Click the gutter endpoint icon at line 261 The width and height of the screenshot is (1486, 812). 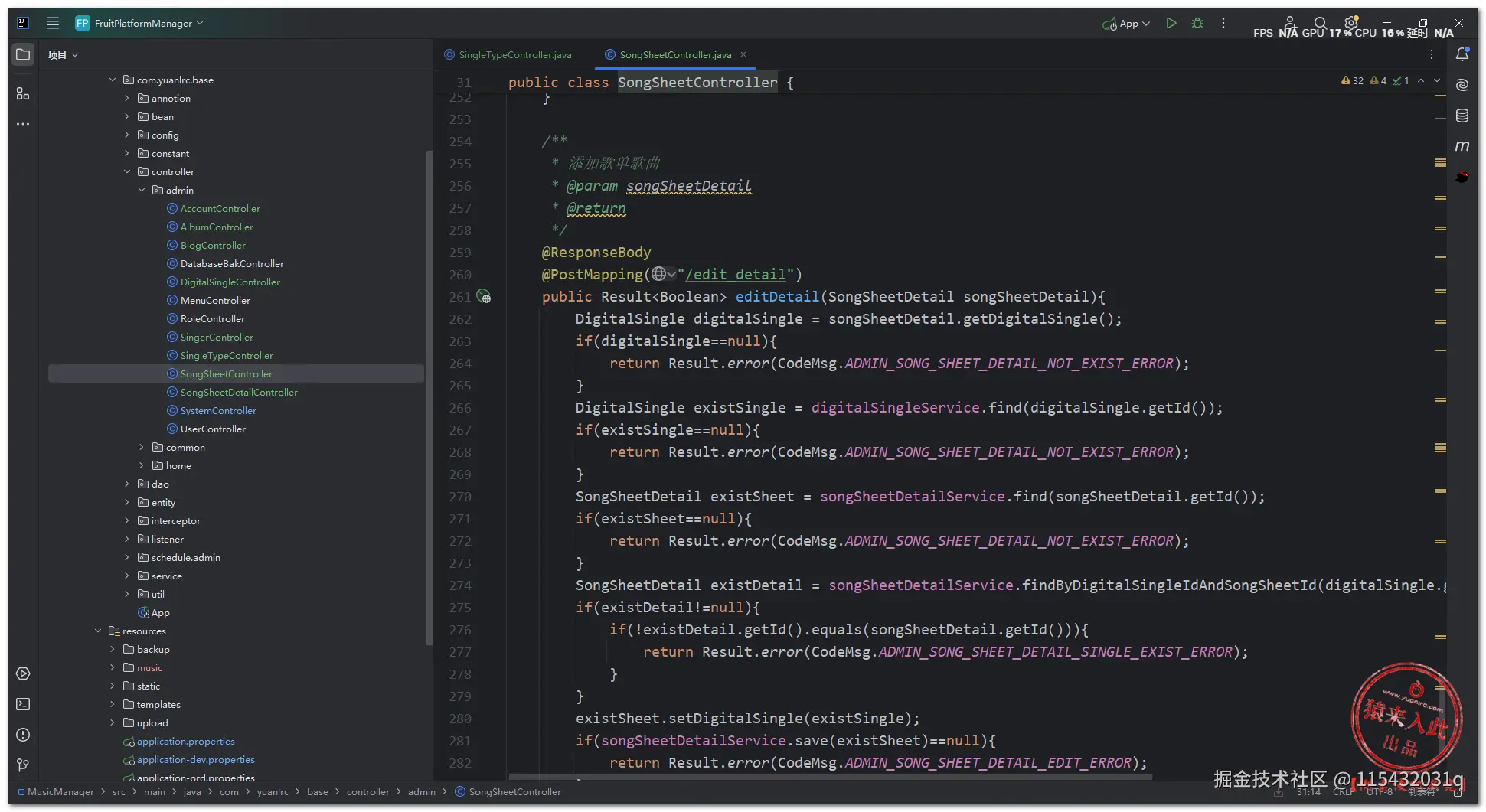tap(484, 296)
